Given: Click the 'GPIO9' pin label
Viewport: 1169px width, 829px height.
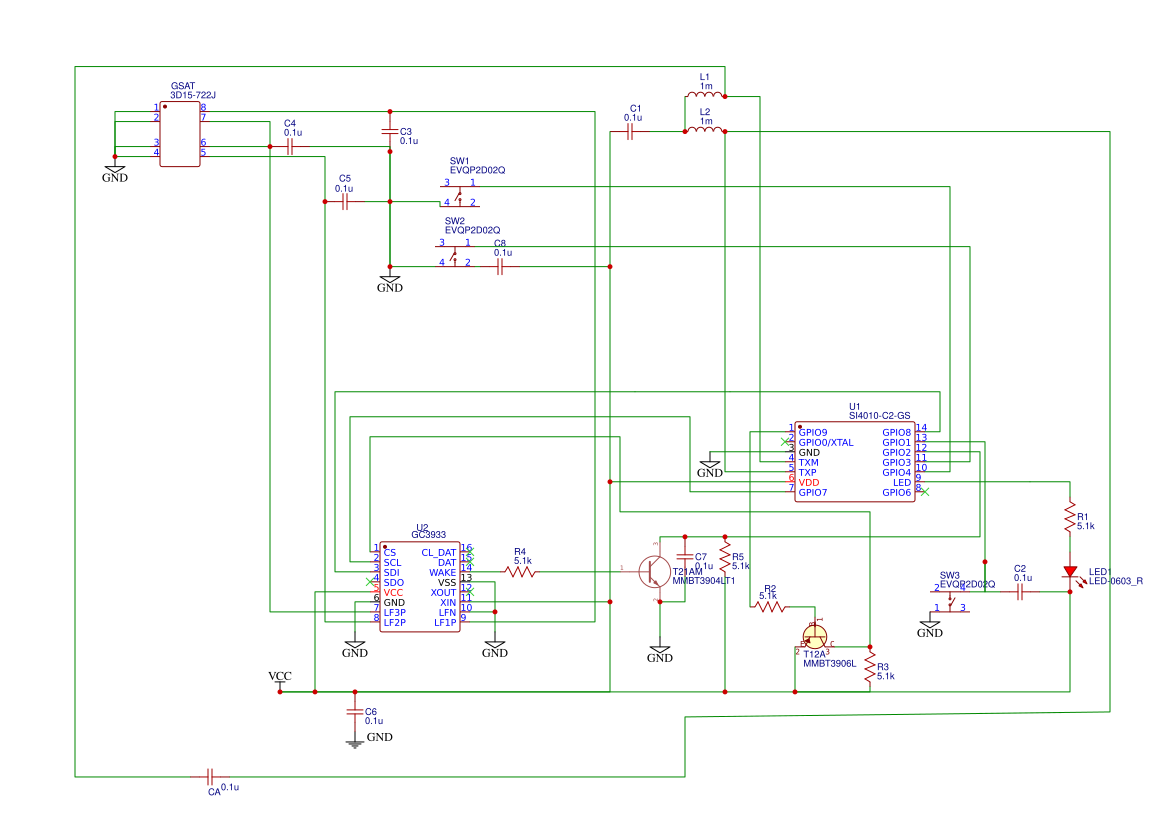Looking at the screenshot, I should point(813,432).
